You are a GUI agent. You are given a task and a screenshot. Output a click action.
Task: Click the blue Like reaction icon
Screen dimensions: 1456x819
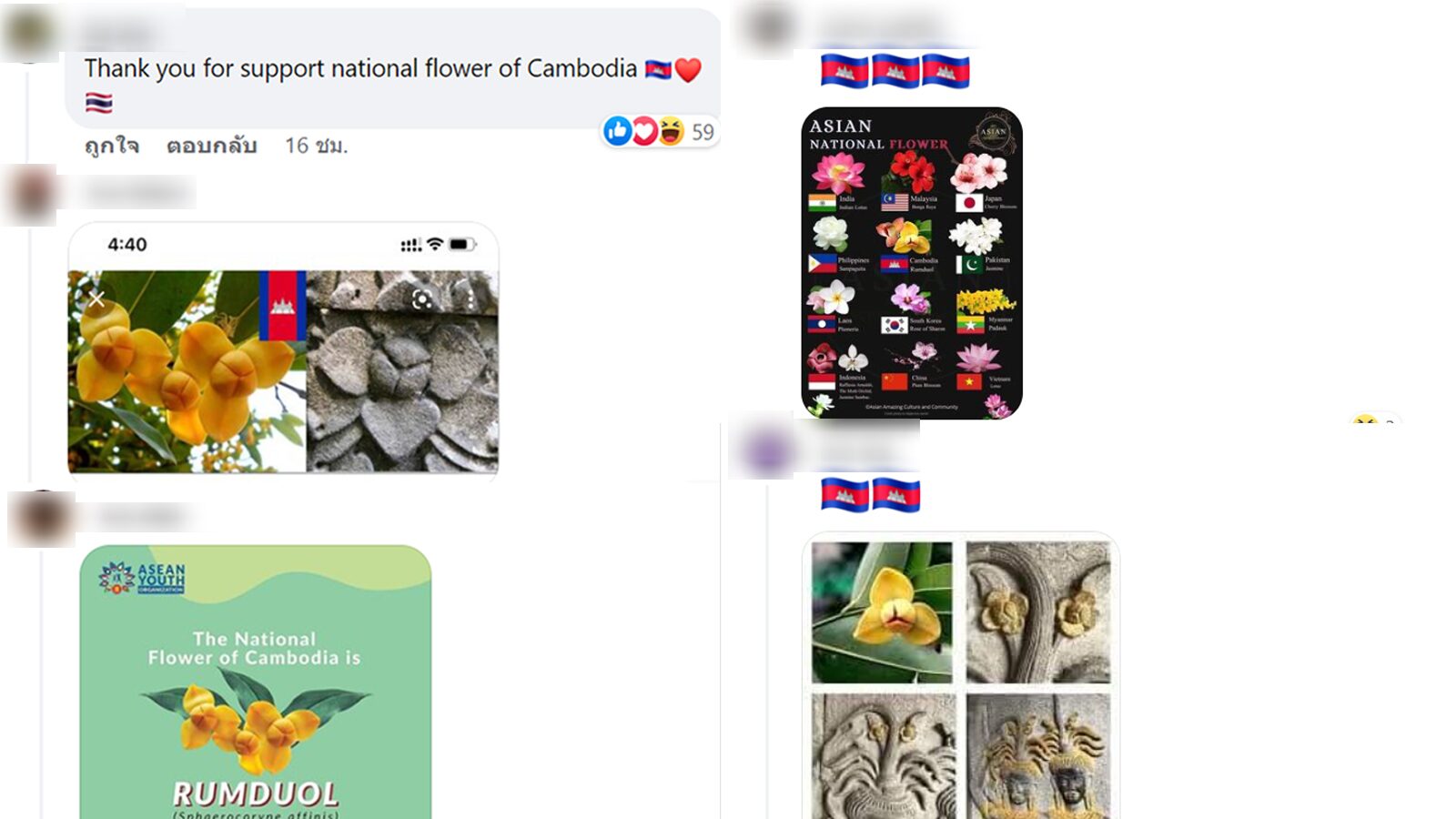tap(617, 131)
